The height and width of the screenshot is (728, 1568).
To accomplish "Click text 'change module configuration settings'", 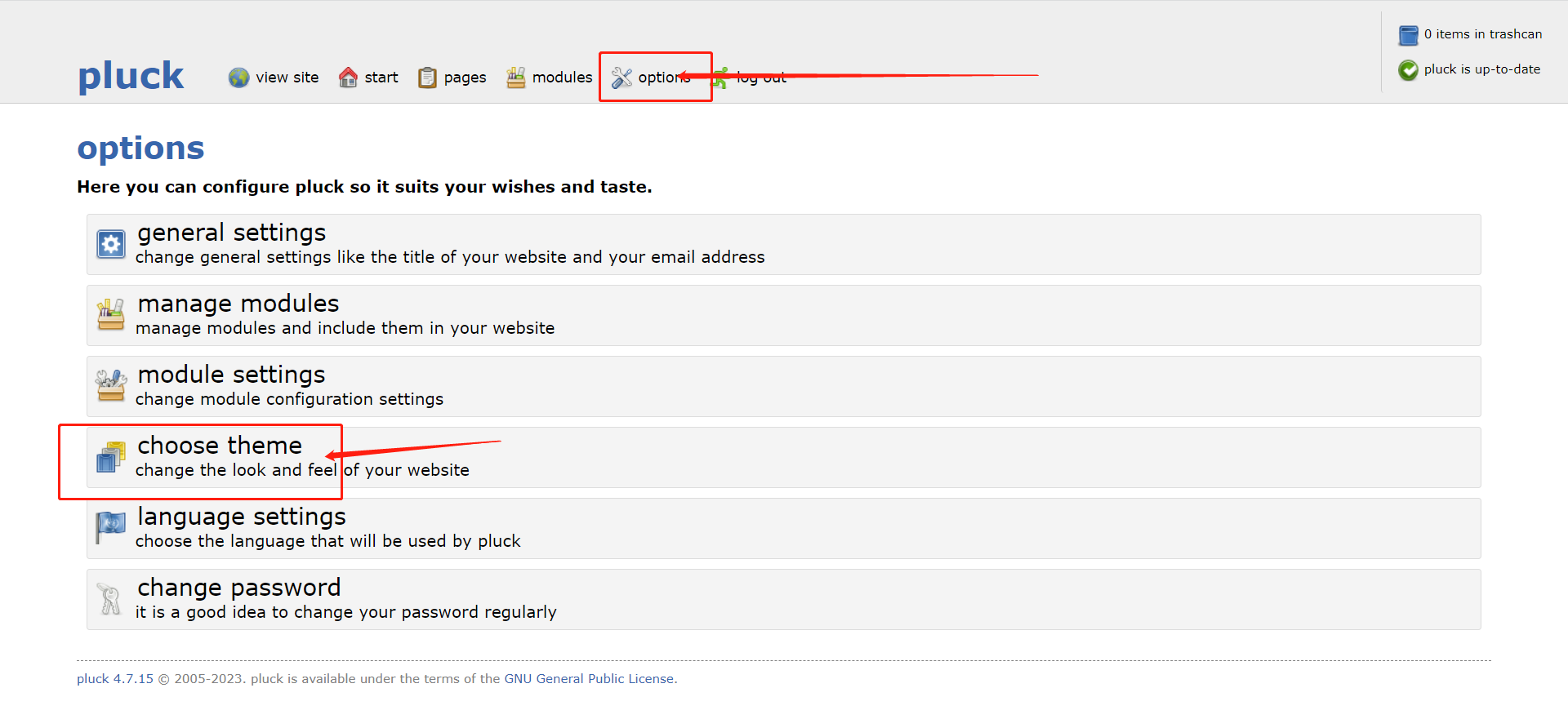I will pos(289,399).
